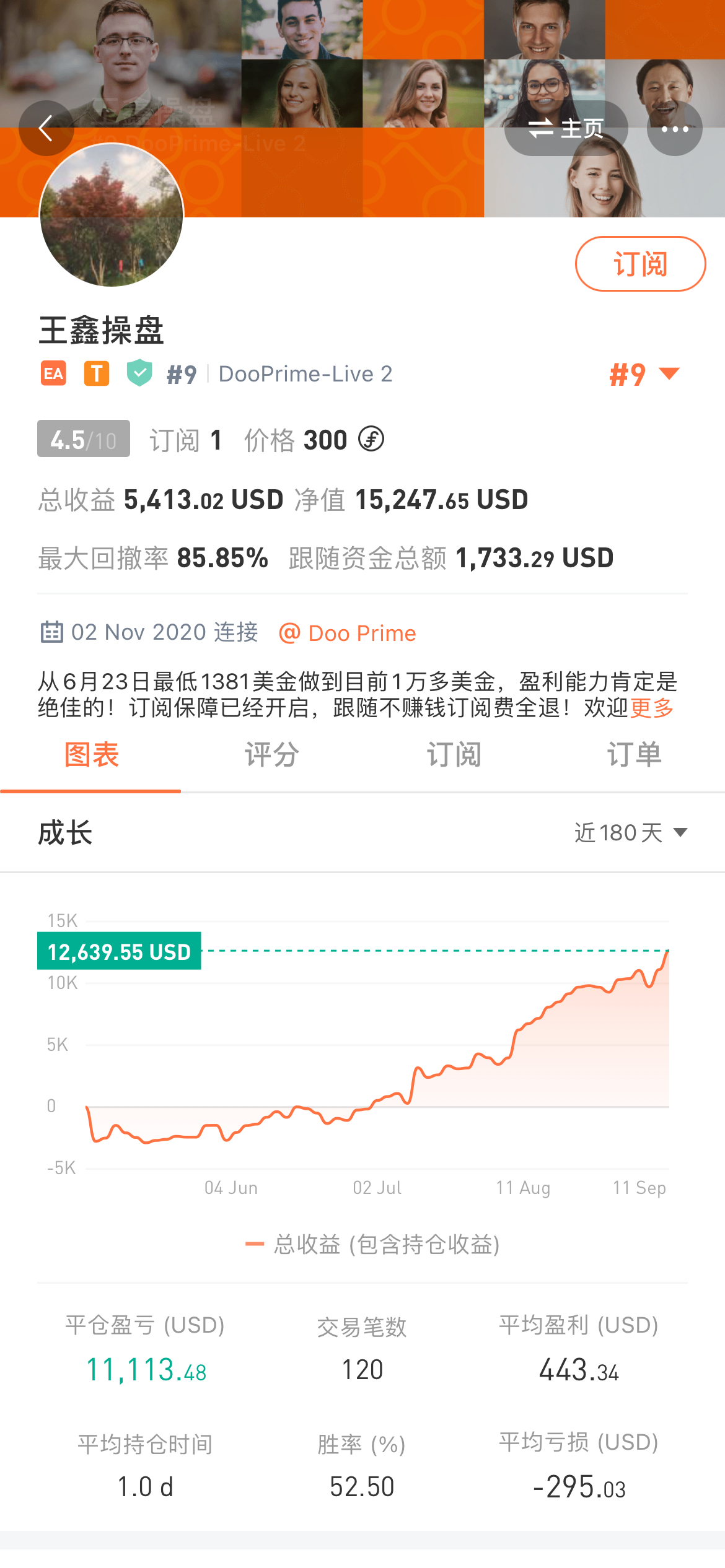
Task: Open the 近180天 period dropdown
Action: point(631,832)
